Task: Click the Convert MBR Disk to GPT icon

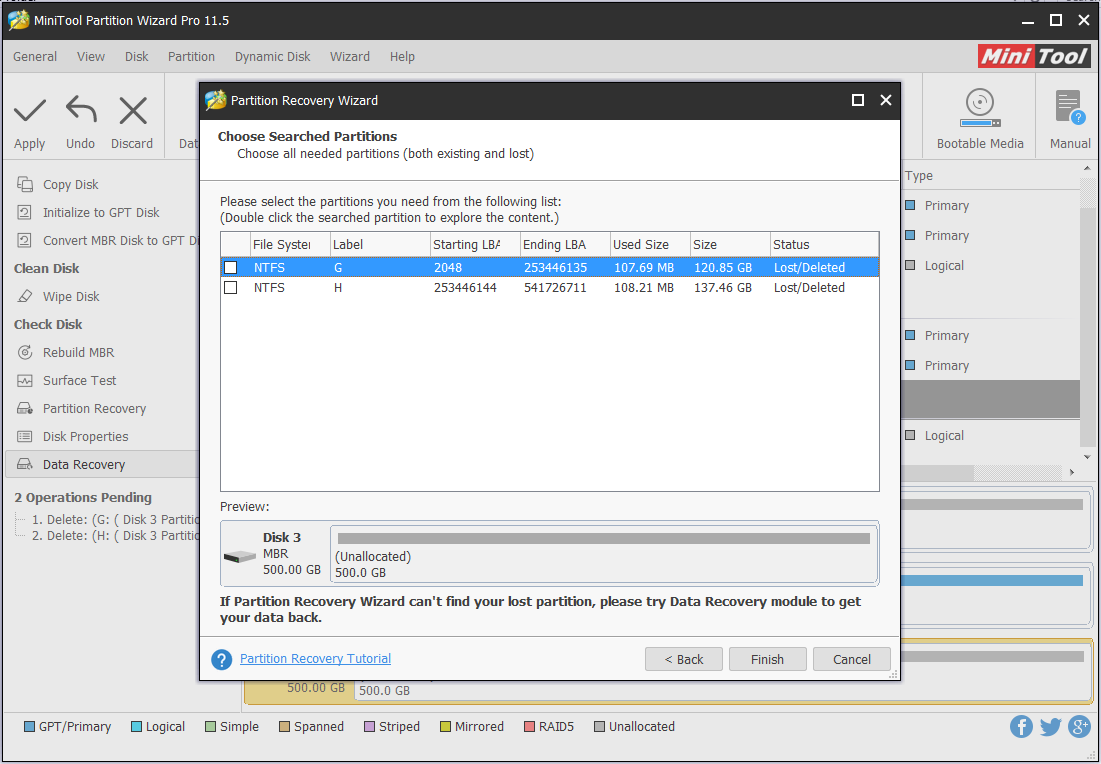Action: pos(25,240)
